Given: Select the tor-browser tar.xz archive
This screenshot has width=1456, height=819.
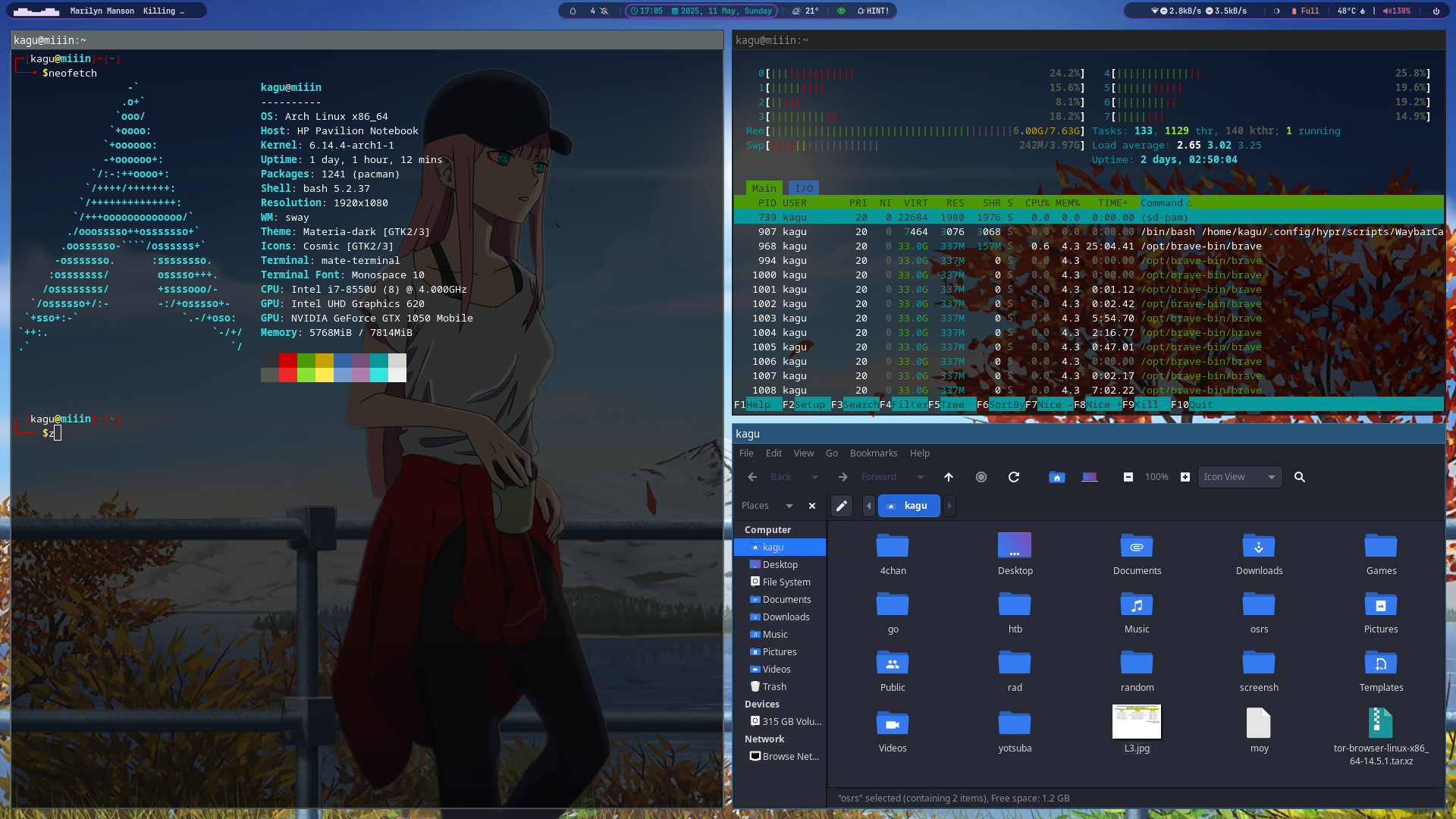Looking at the screenshot, I should click(x=1381, y=736).
